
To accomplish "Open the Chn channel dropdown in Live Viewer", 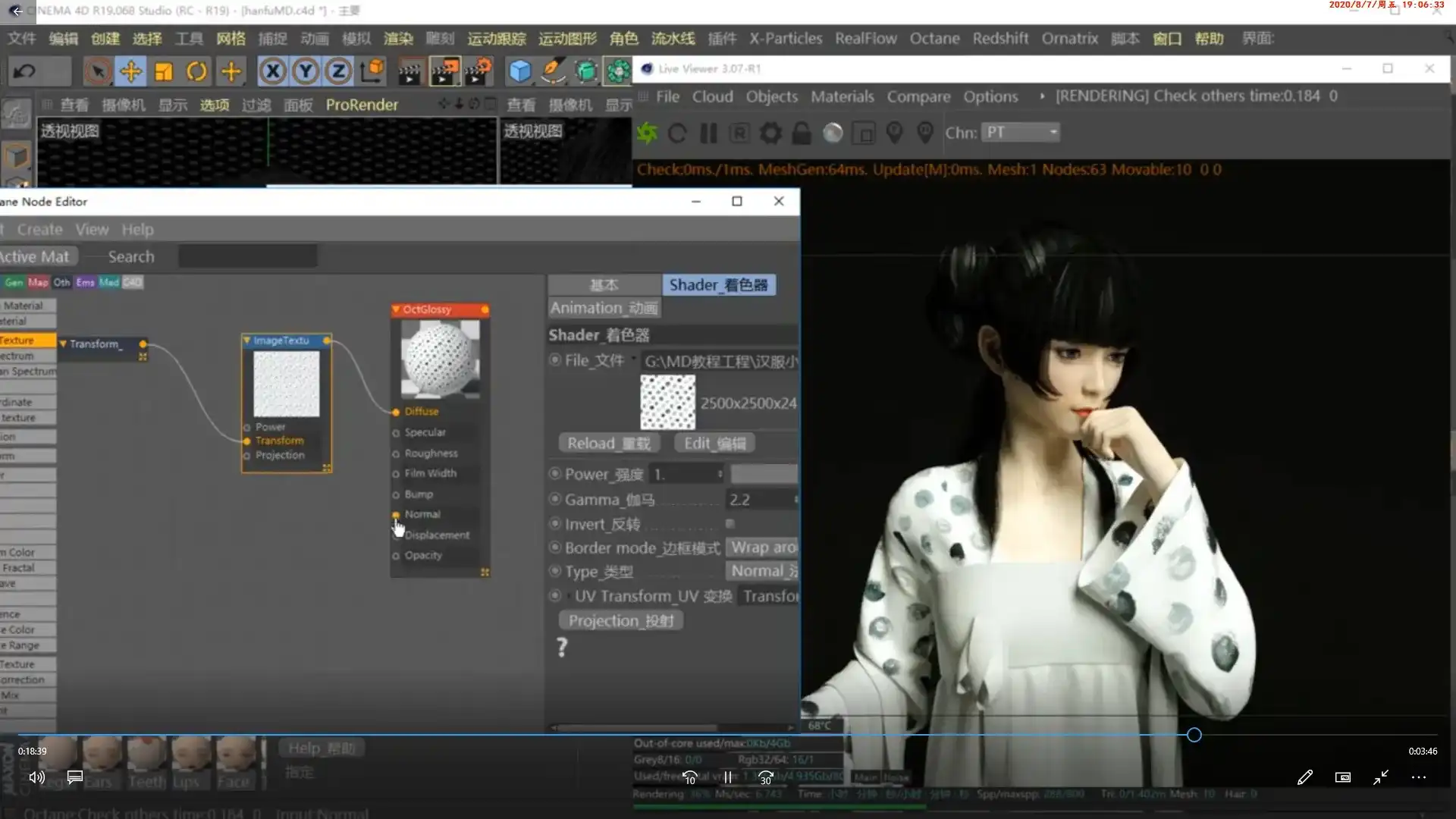I will pyautogui.click(x=1020, y=133).
